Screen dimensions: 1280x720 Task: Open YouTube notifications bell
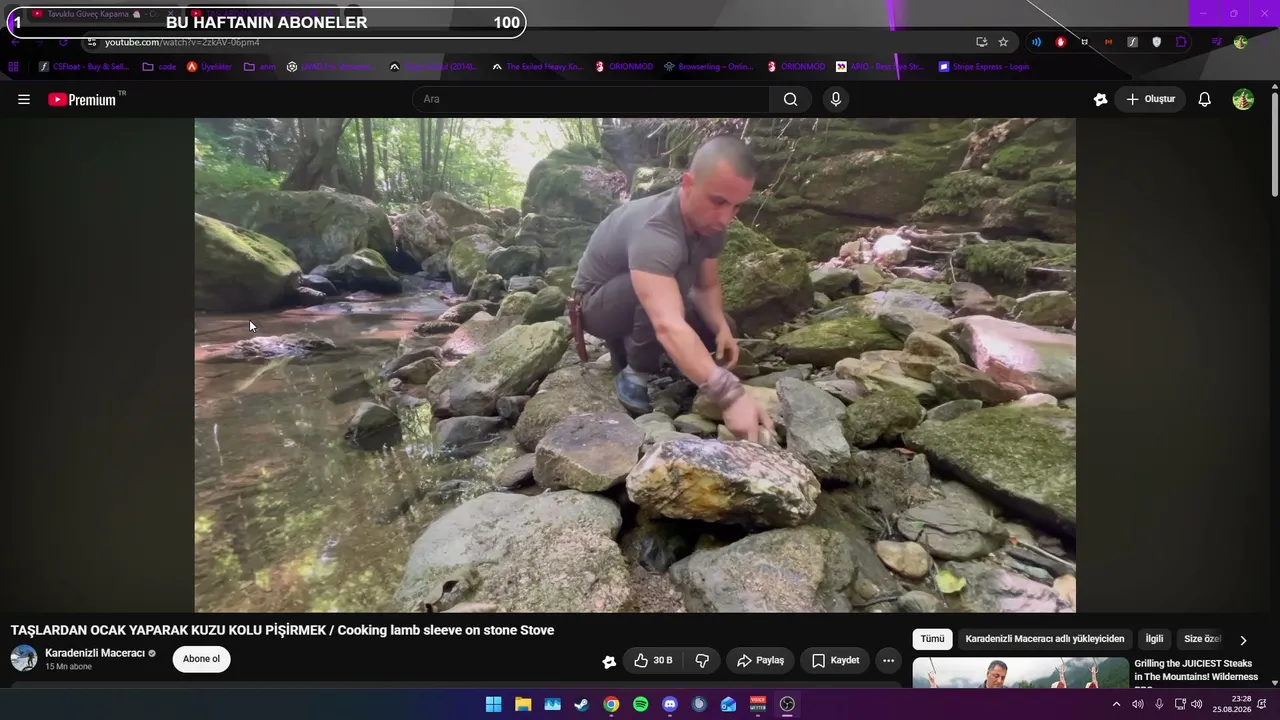coord(1205,99)
